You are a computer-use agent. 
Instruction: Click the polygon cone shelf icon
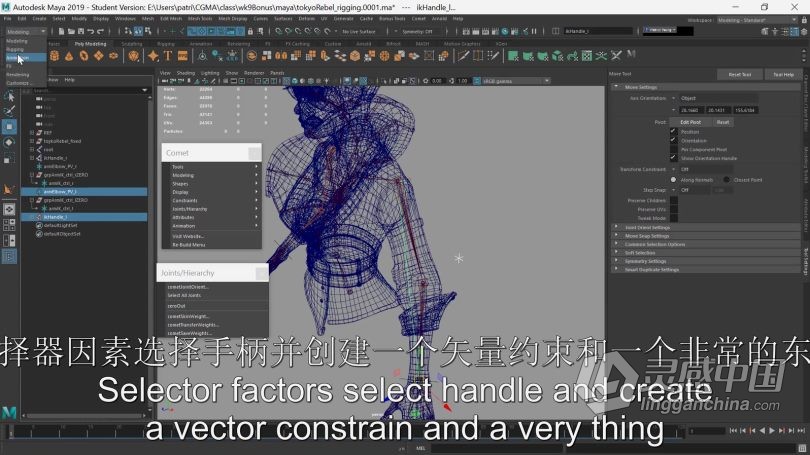(x=69, y=56)
